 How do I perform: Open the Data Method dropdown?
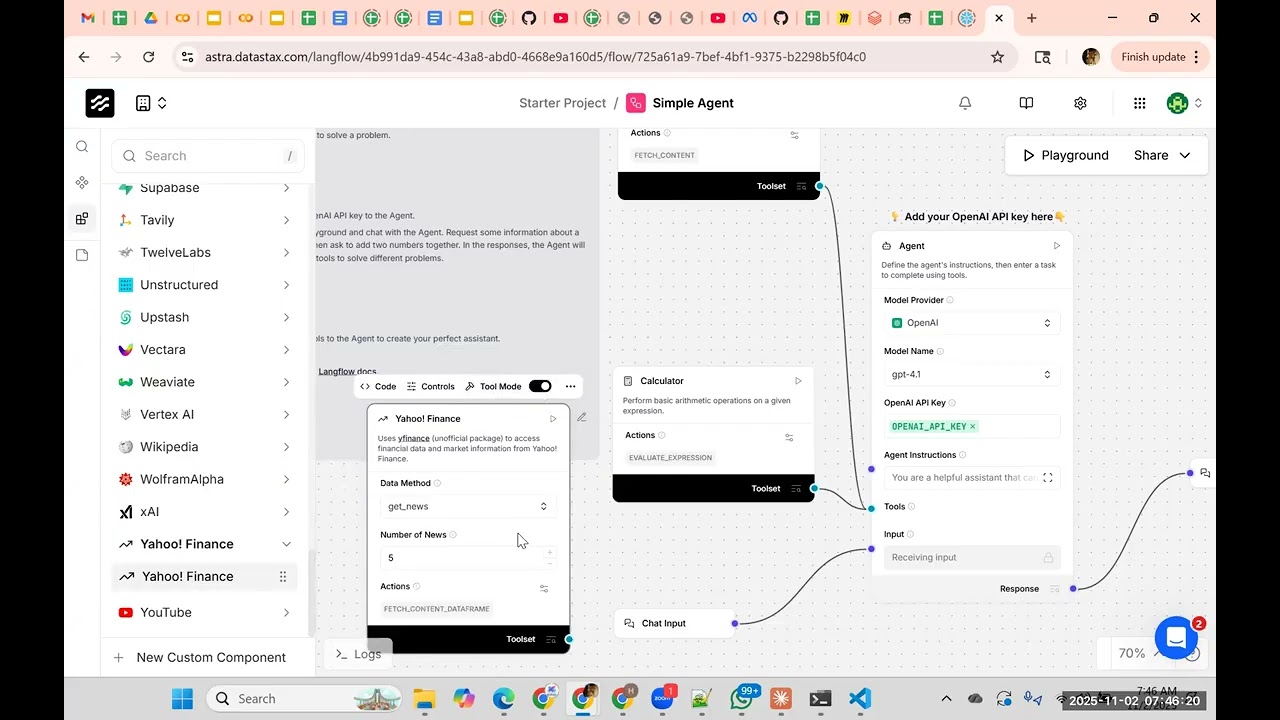click(x=467, y=506)
